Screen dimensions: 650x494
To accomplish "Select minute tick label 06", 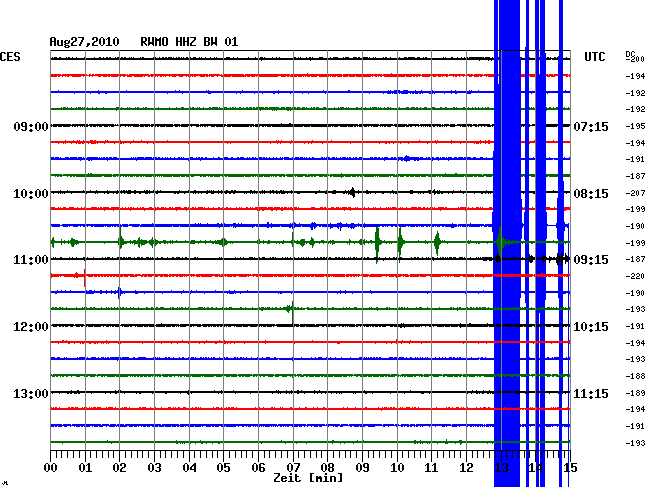I will [x=259, y=468].
